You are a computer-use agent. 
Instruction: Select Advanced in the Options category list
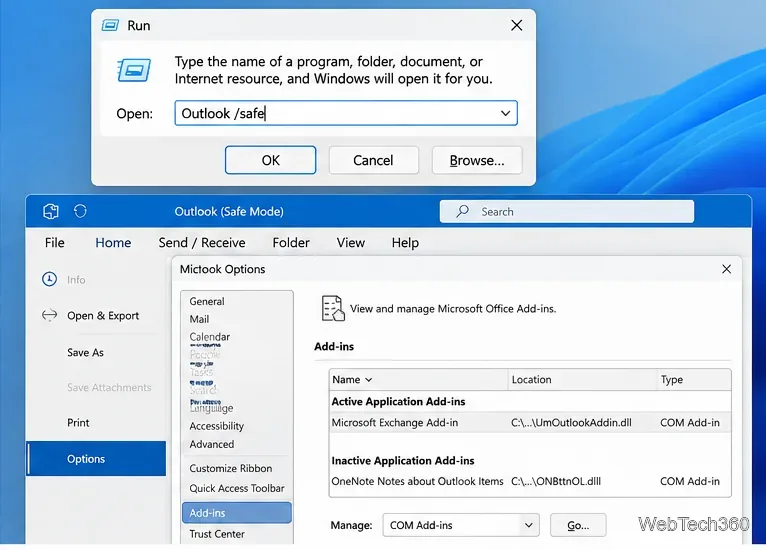pyautogui.click(x=212, y=444)
